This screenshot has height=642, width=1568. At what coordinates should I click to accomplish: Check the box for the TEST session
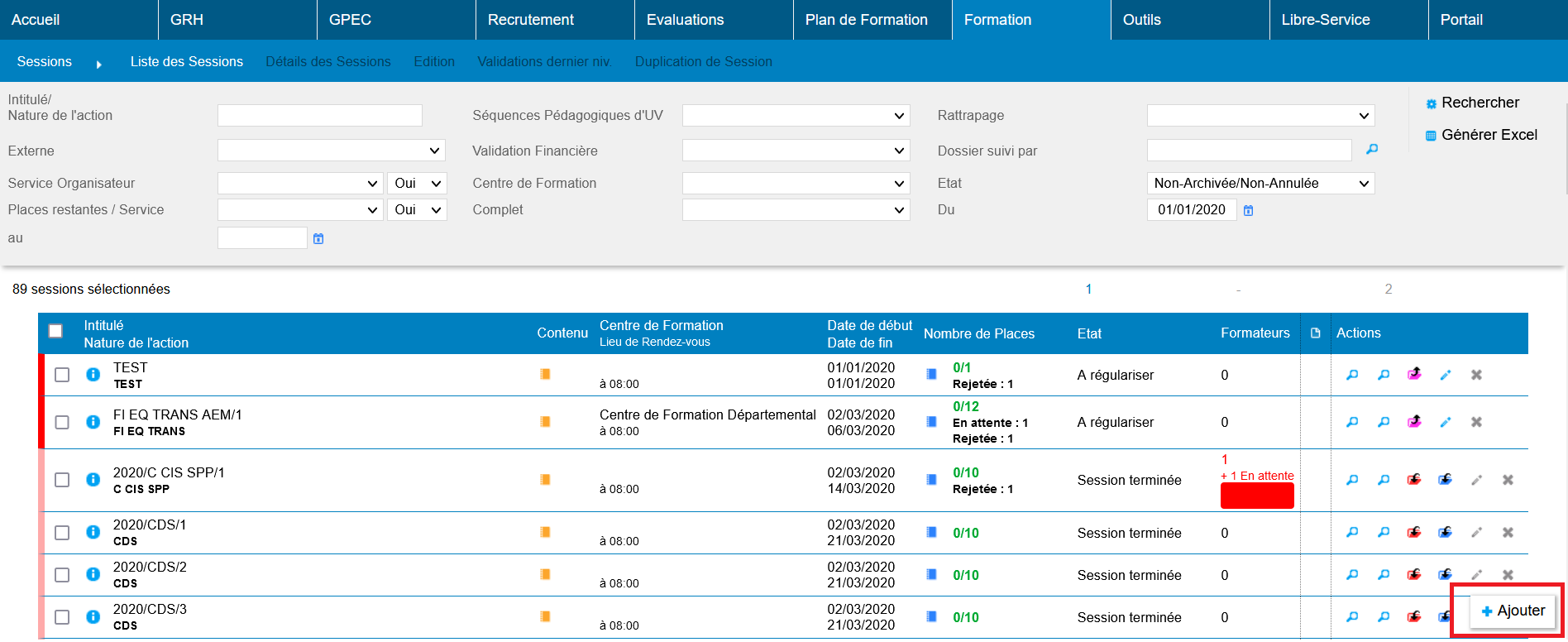[62, 375]
